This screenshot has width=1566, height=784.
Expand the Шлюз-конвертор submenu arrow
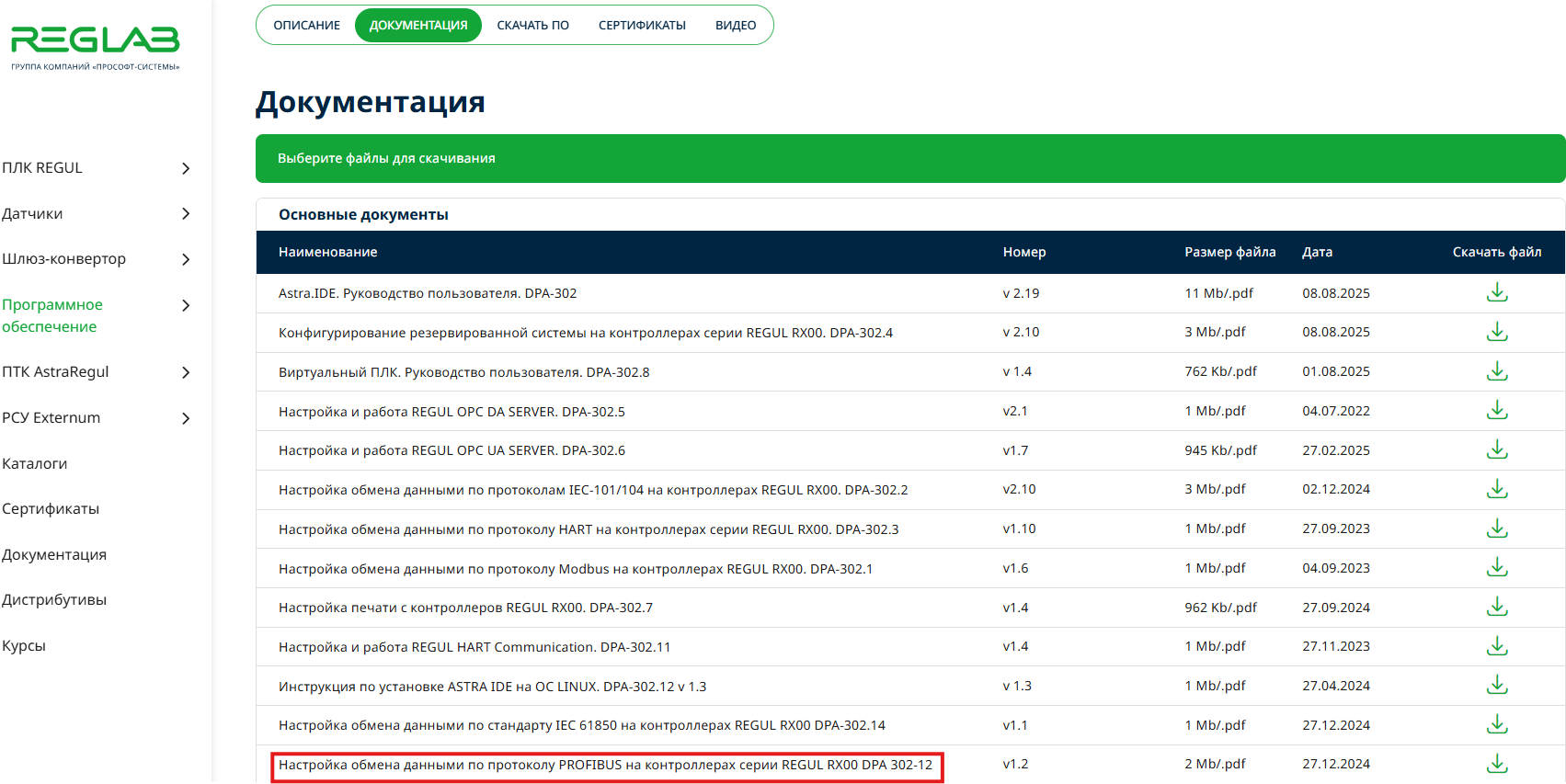click(x=186, y=259)
